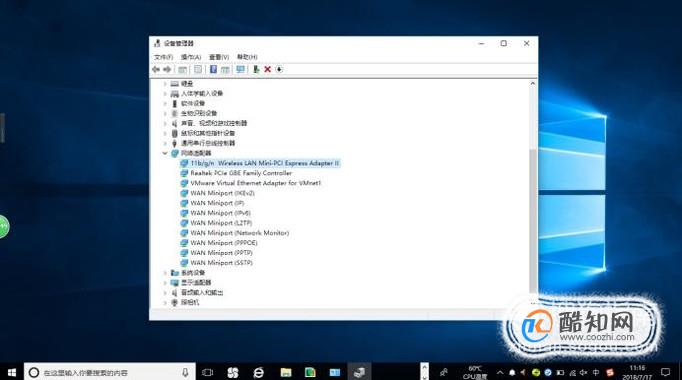Click the forward arrow in toolbar

pyautogui.click(x=167, y=69)
